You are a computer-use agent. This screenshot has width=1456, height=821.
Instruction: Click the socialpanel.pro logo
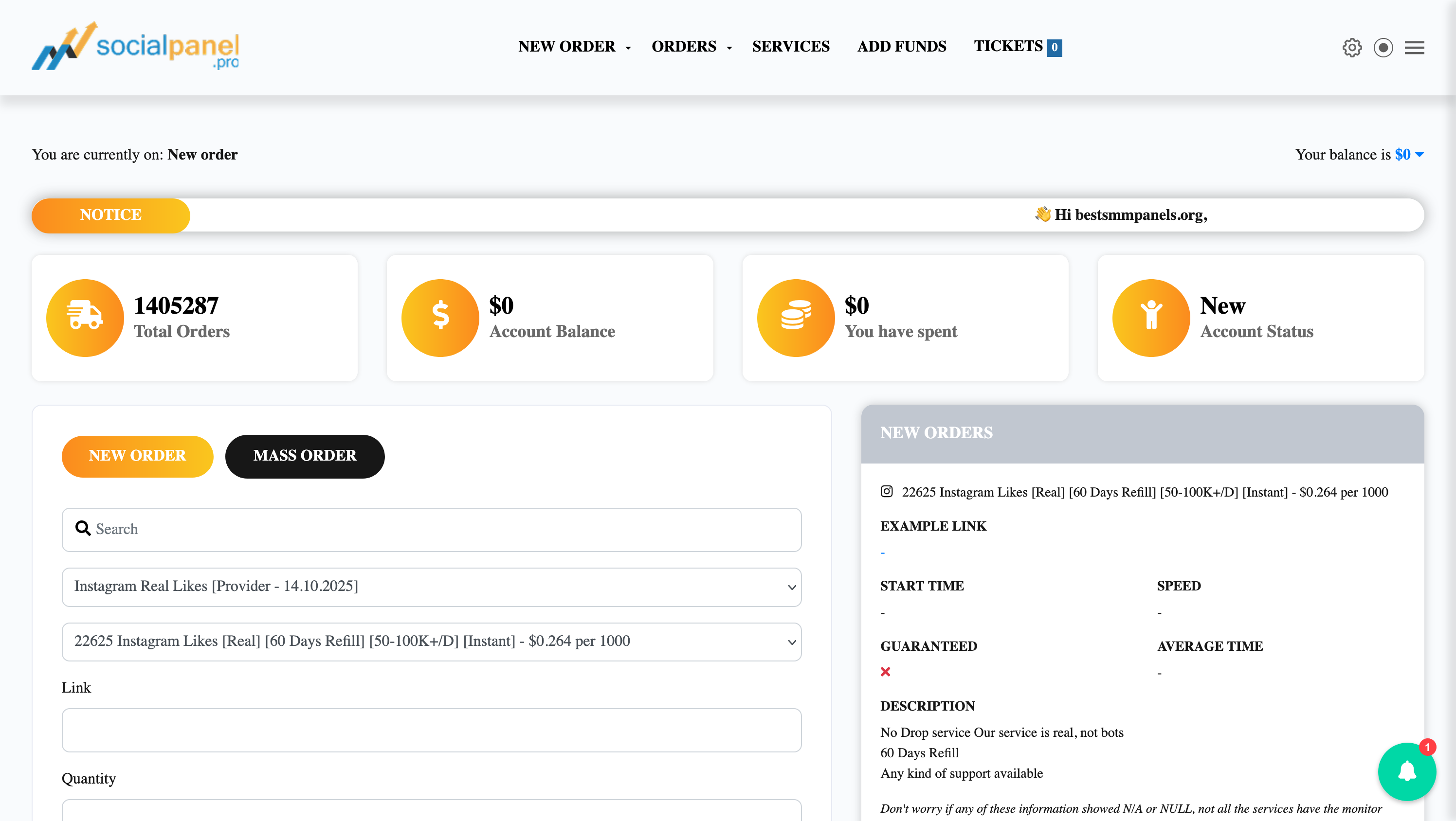point(136,46)
